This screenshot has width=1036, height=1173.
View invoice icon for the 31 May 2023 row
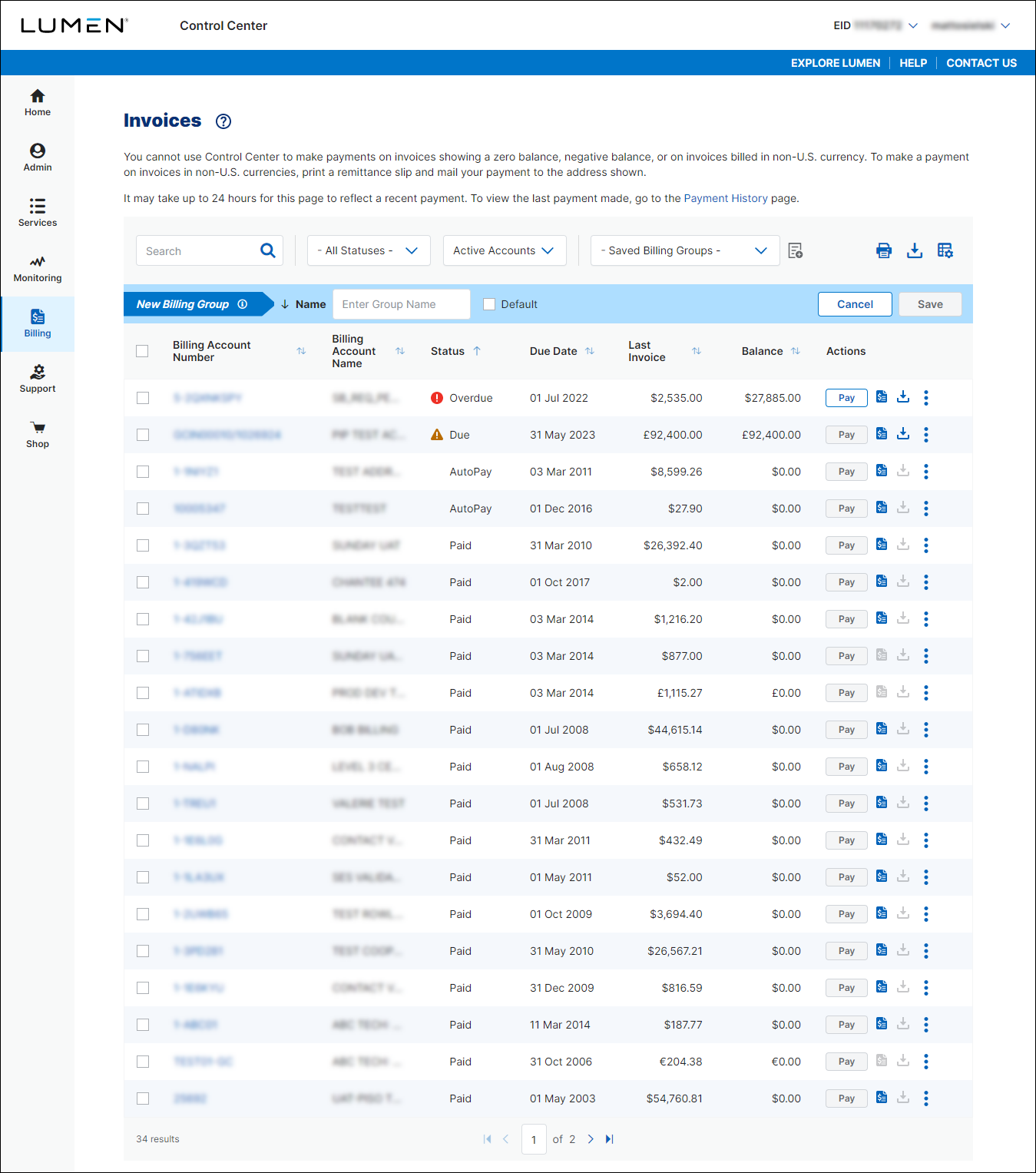click(x=882, y=434)
